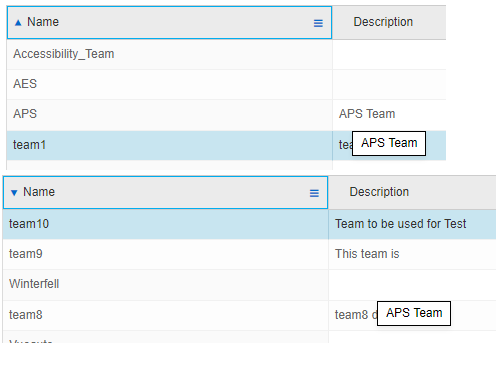Select the AES team row
The image size is (500, 377).
[226, 84]
